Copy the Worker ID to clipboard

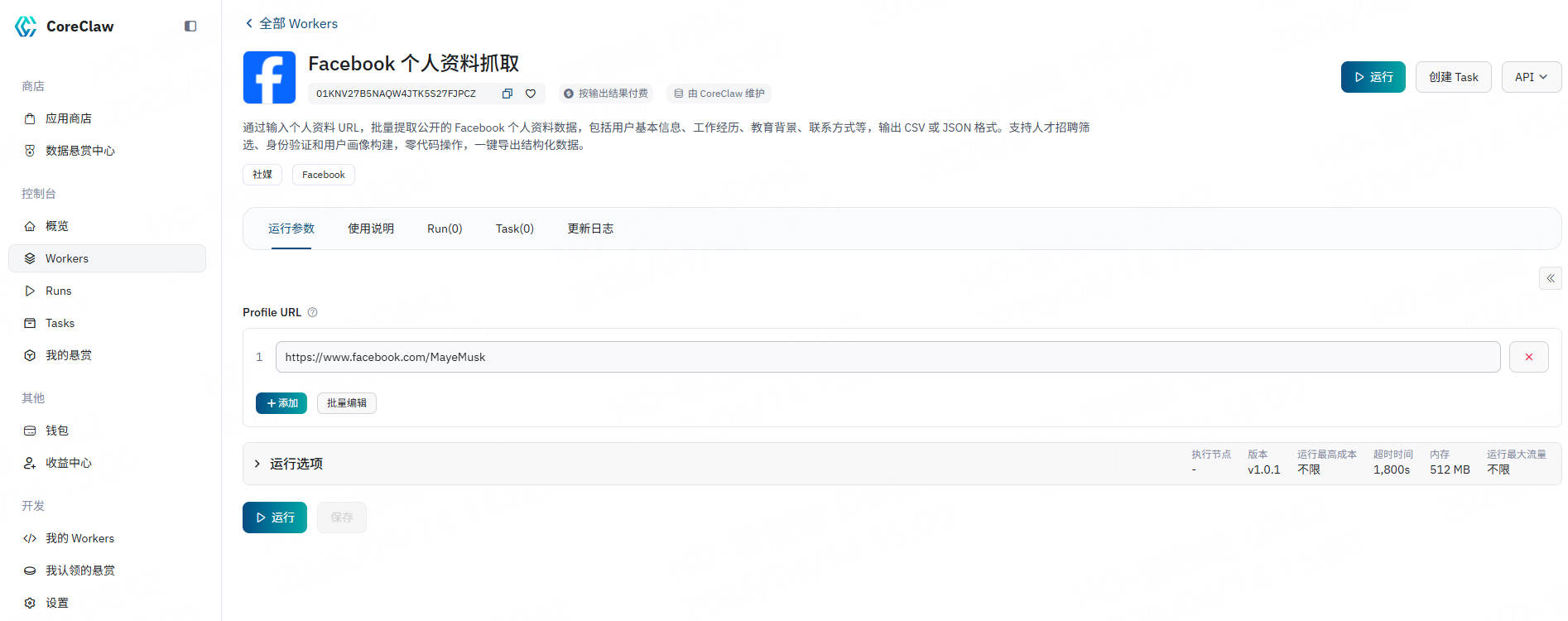(x=507, y=94)
